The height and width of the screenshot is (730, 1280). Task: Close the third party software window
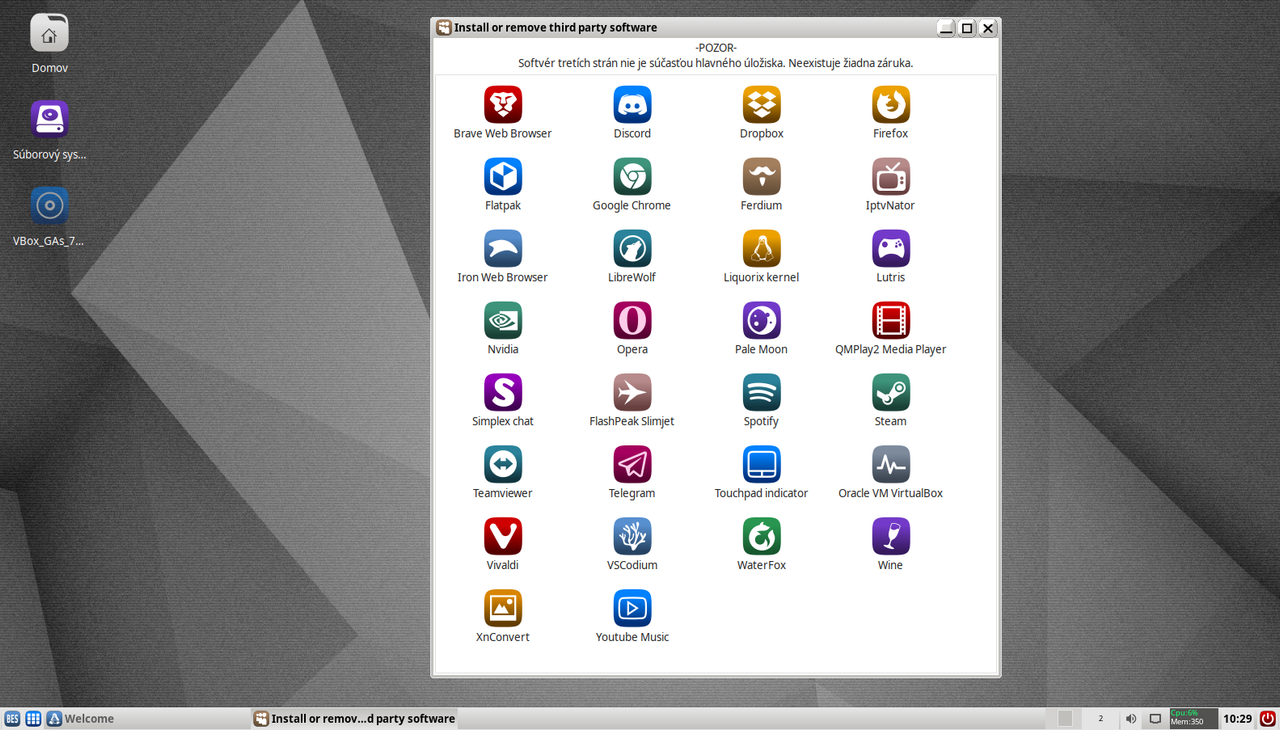pos(988,28)
